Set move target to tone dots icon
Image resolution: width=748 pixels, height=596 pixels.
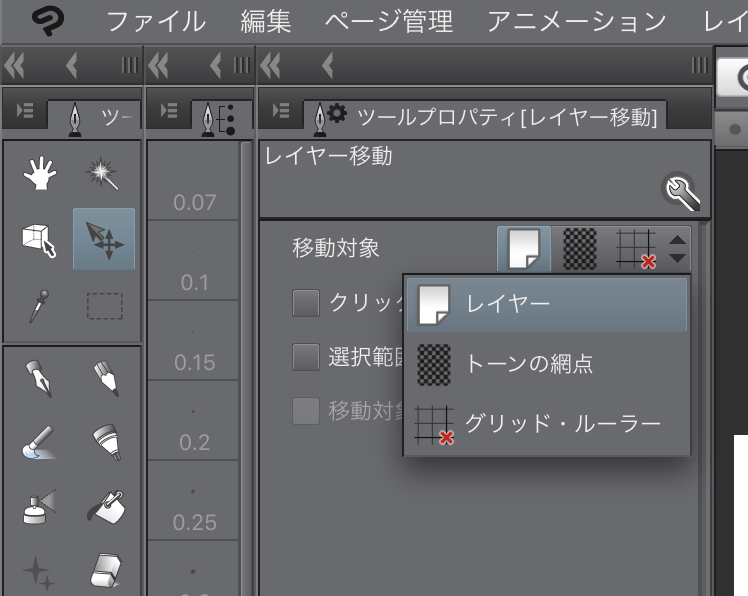[x=580, y=249]
